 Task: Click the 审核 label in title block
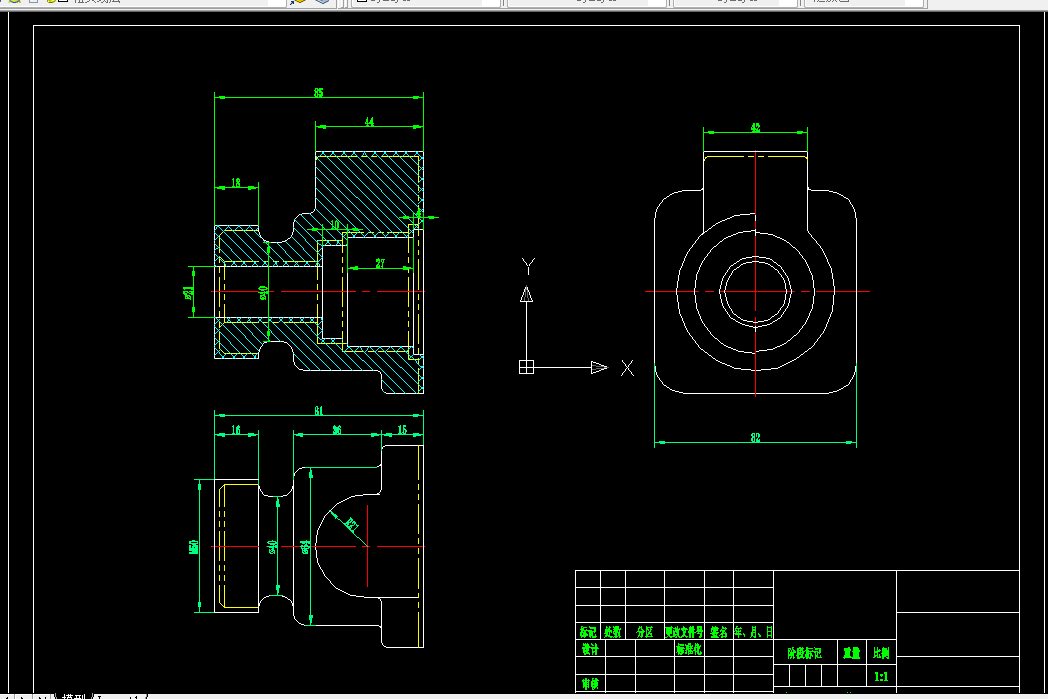[590, 683]
